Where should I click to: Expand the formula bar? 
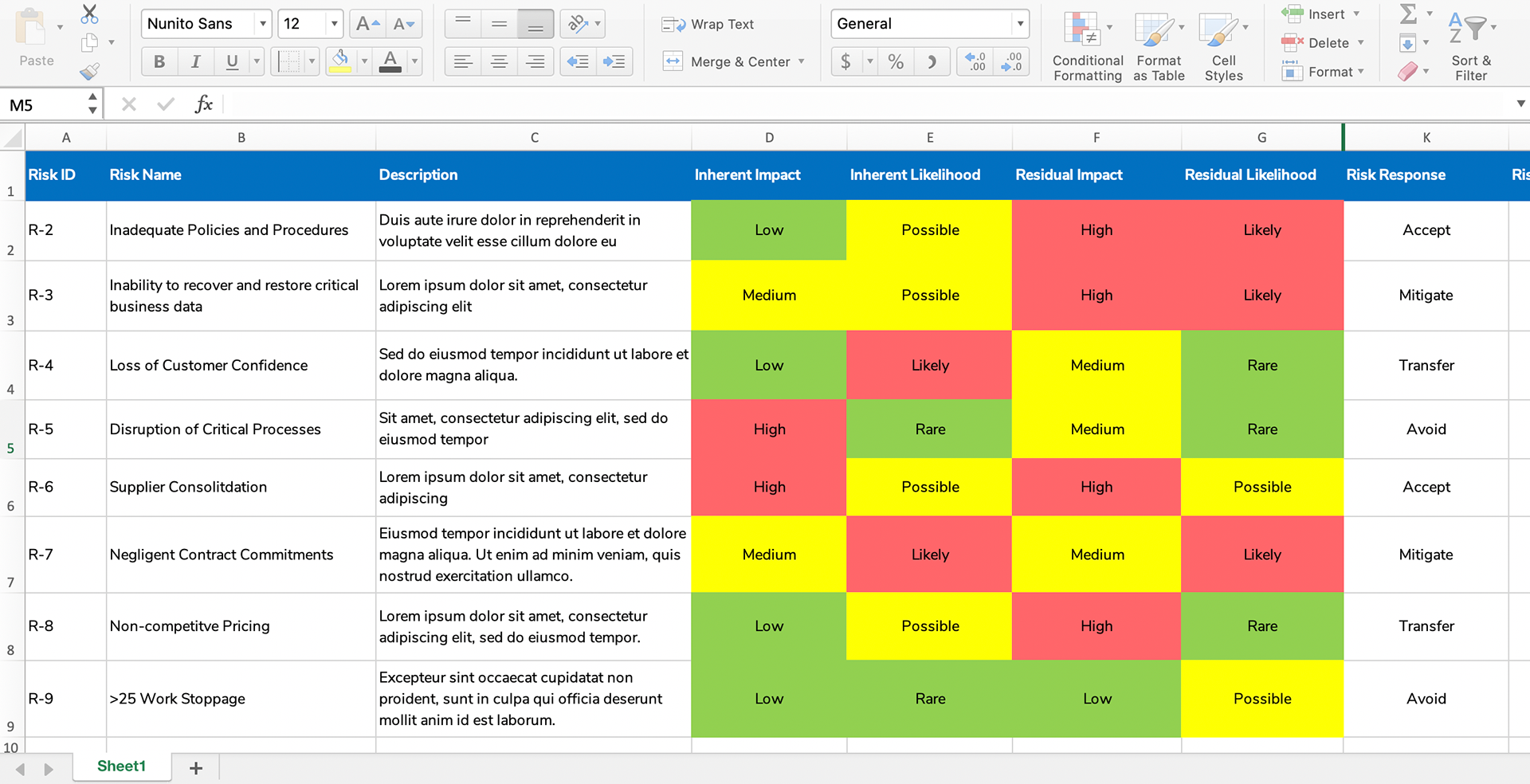1520,104
